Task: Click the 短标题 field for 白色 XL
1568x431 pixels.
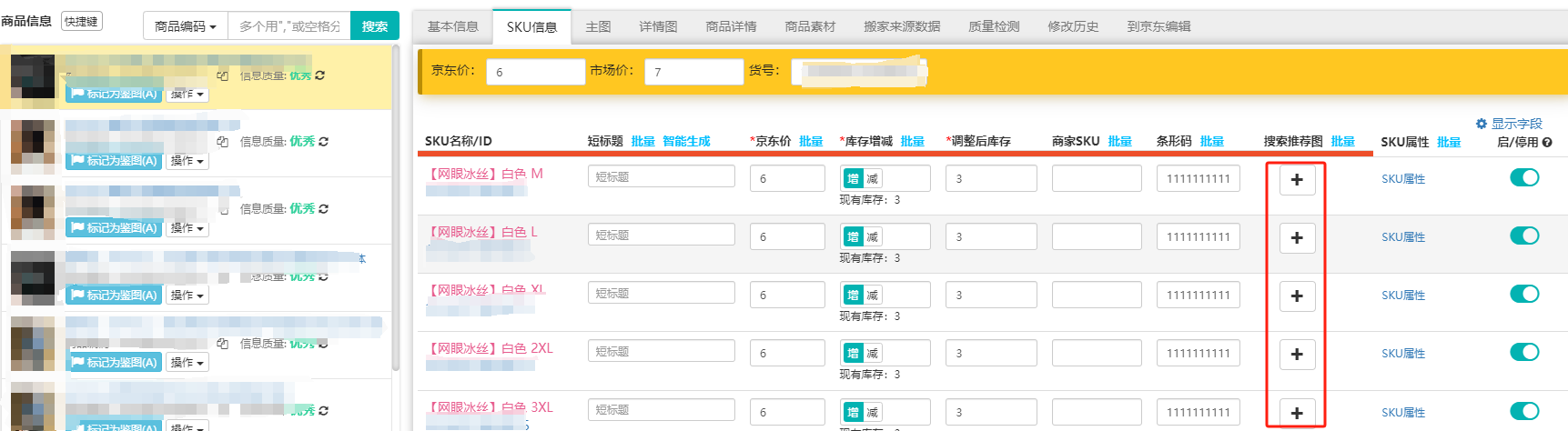Action: (661, 293)
